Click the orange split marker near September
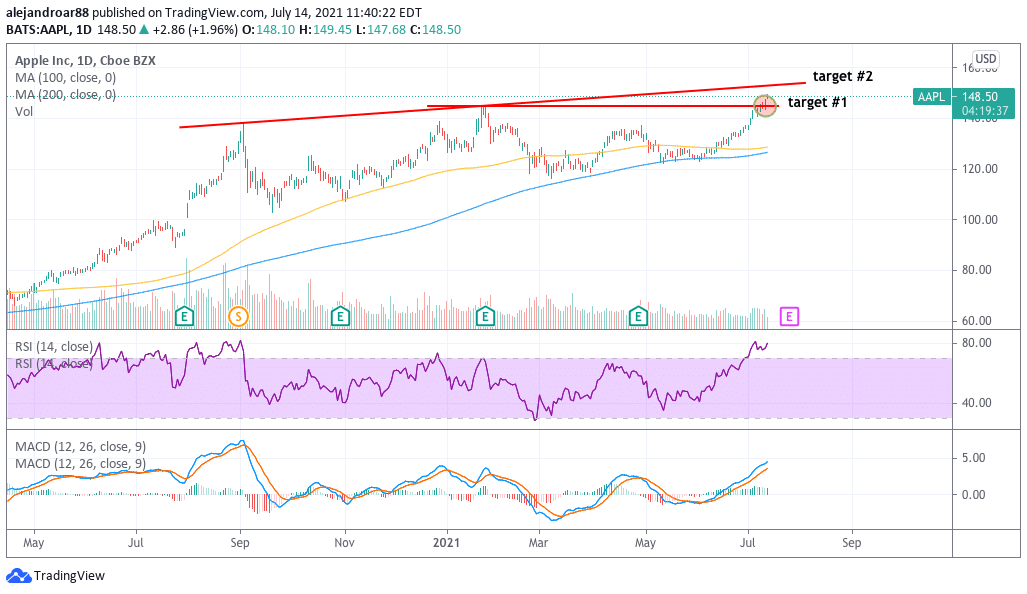The width and height of the screenshot is (1027, 594). (238, 317)
